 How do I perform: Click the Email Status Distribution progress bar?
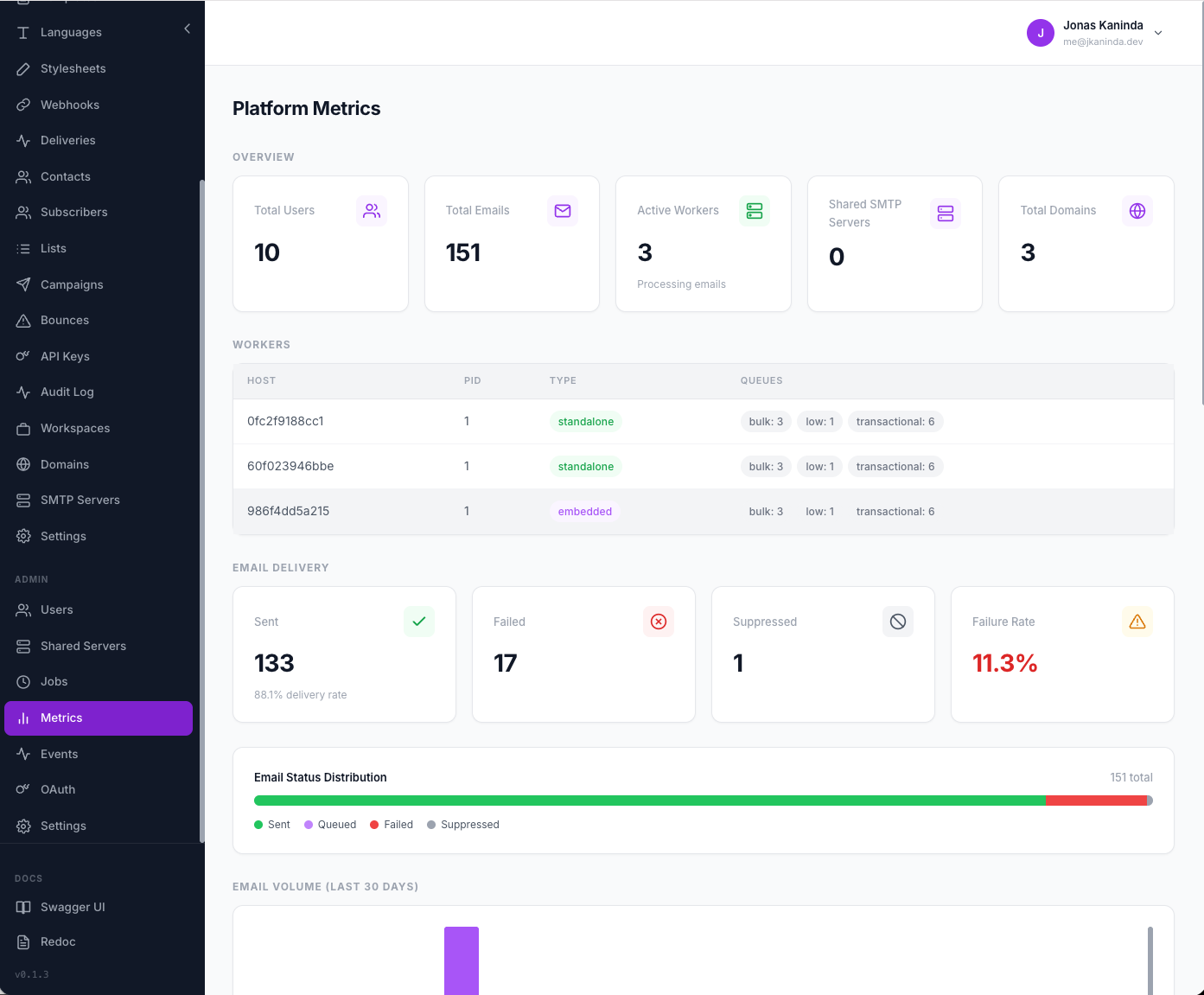point(702,800)
